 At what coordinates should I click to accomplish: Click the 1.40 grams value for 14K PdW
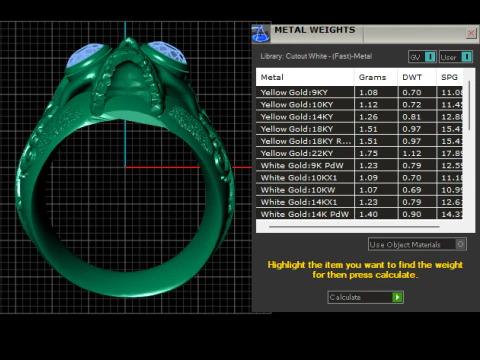tap(368, 214)
